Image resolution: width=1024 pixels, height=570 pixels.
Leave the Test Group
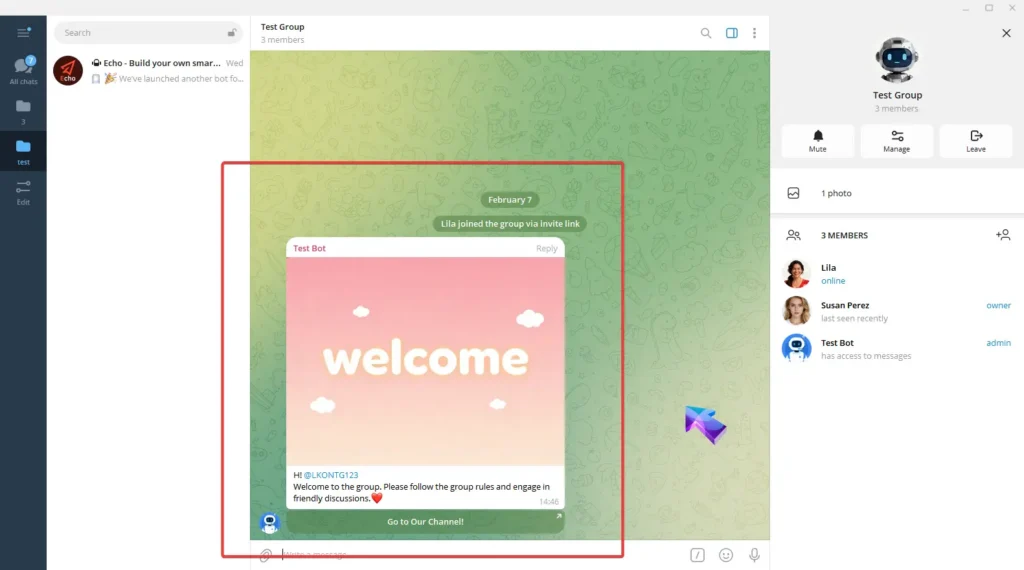(x=975, y=141)
